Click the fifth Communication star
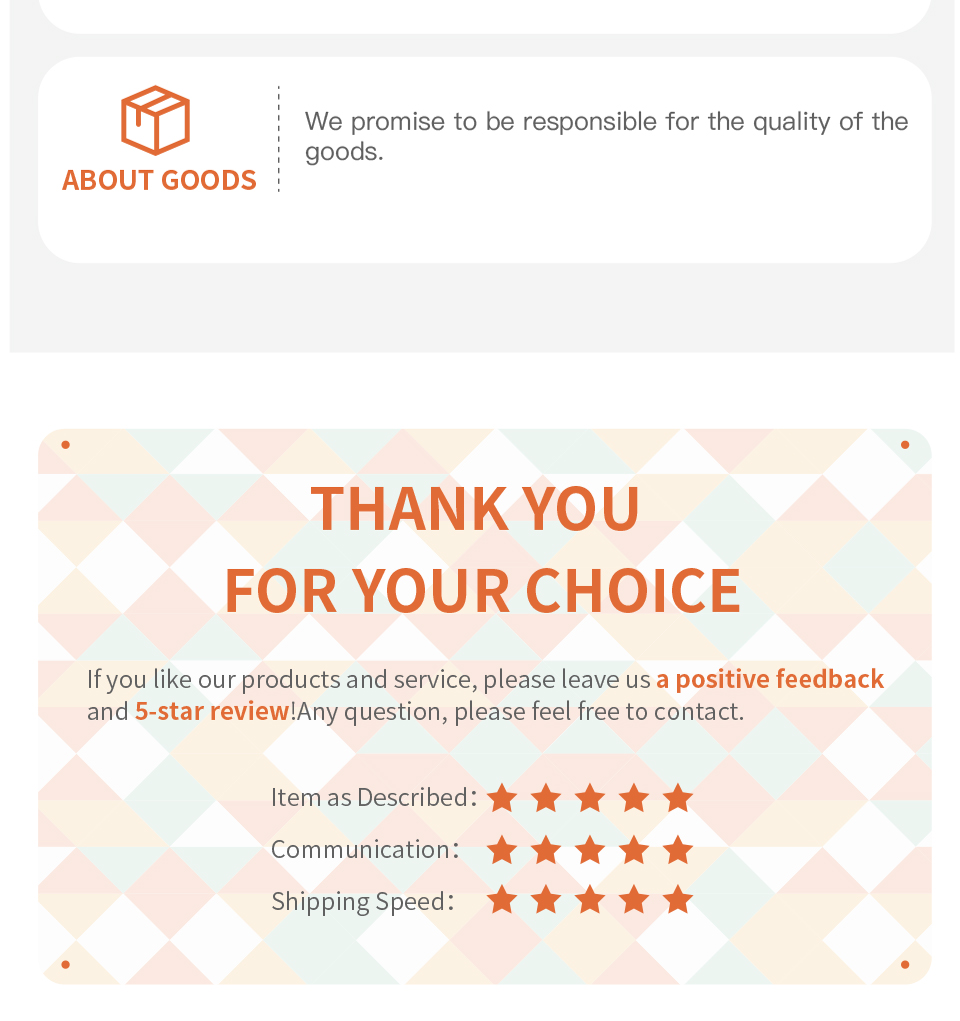This screenshot has width=960, height=1021. coord(678,850)
